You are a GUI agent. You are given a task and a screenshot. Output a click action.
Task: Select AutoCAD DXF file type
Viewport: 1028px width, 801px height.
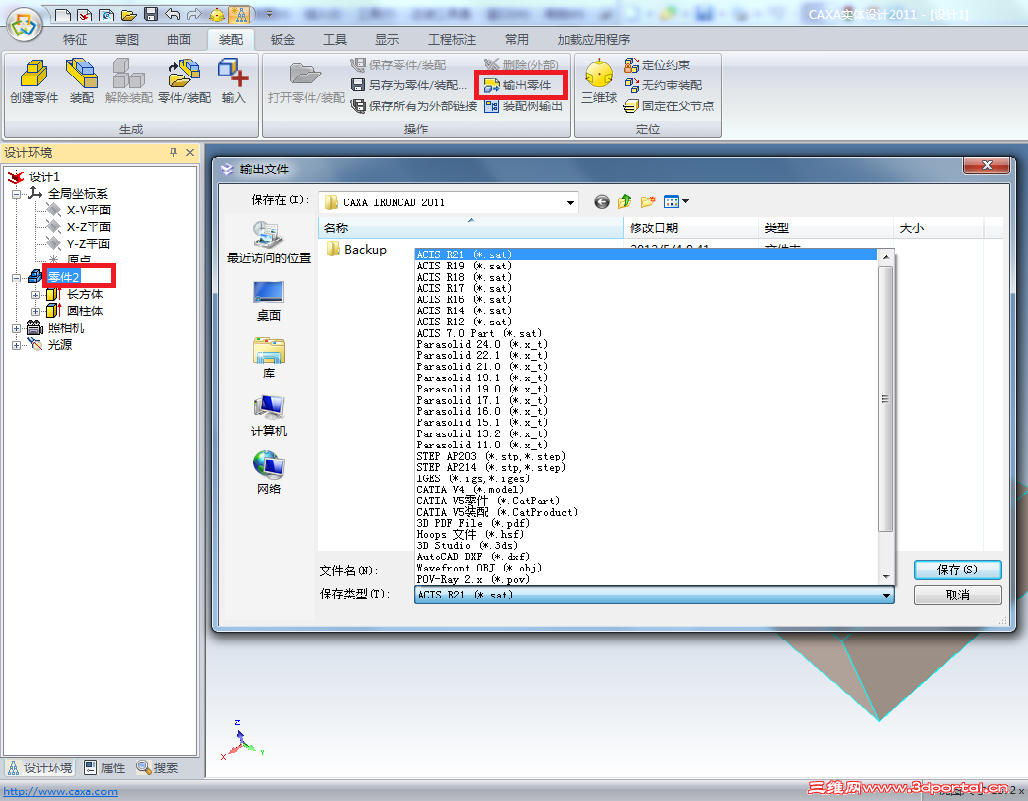(473, 557)
